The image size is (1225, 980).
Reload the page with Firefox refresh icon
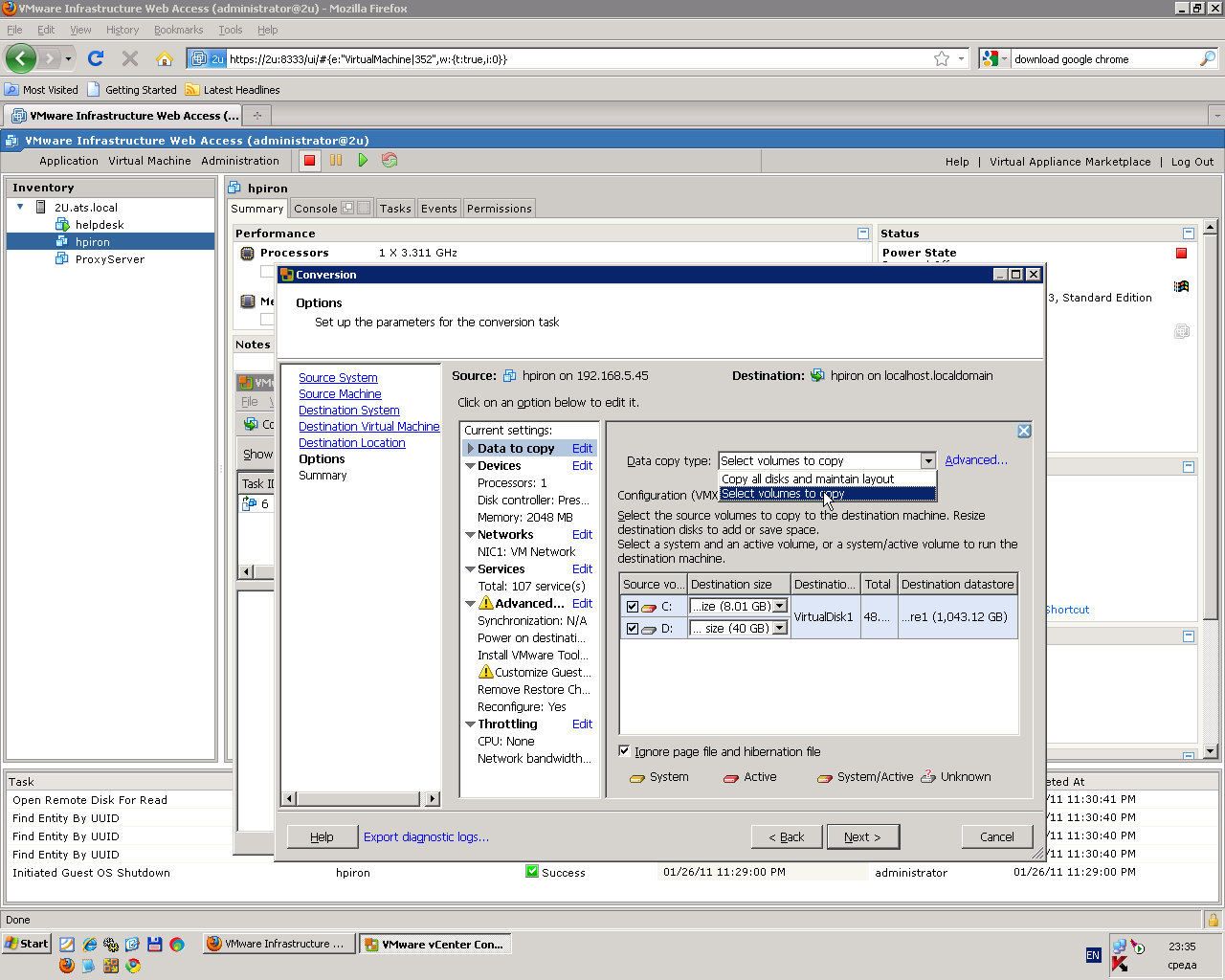click(96, 58)
